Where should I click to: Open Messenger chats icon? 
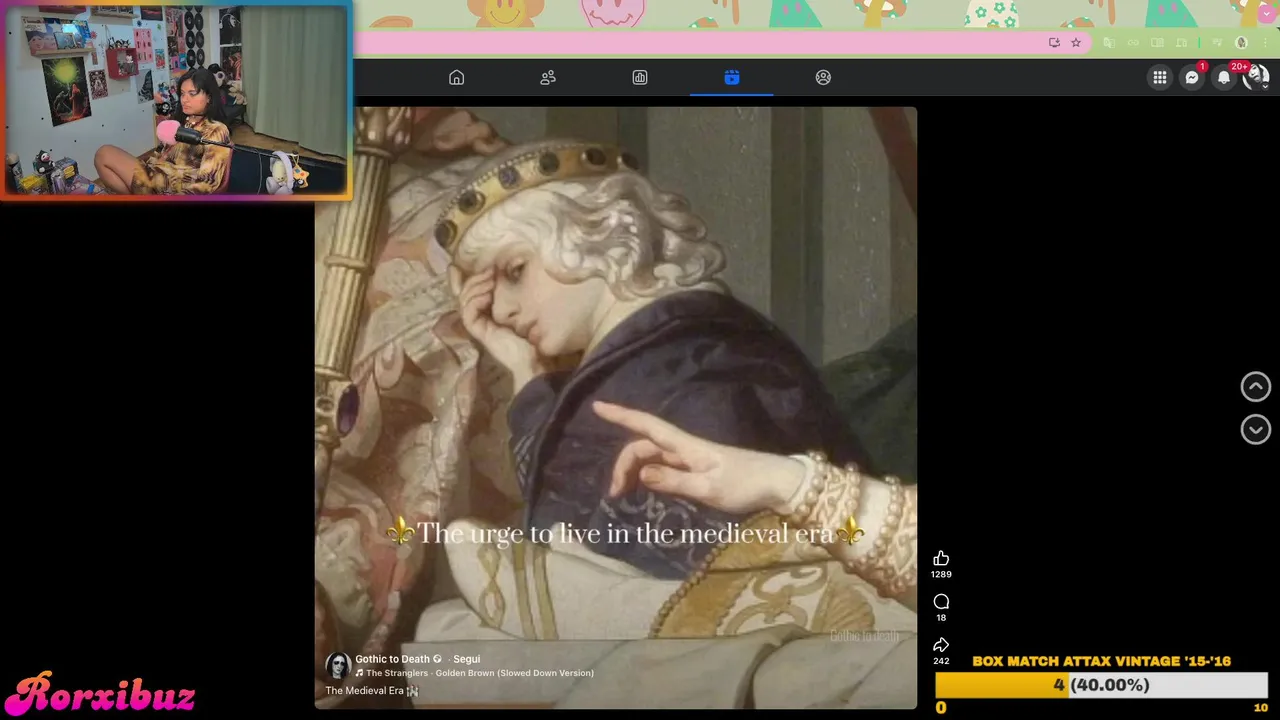click(x=1192, y=77)
